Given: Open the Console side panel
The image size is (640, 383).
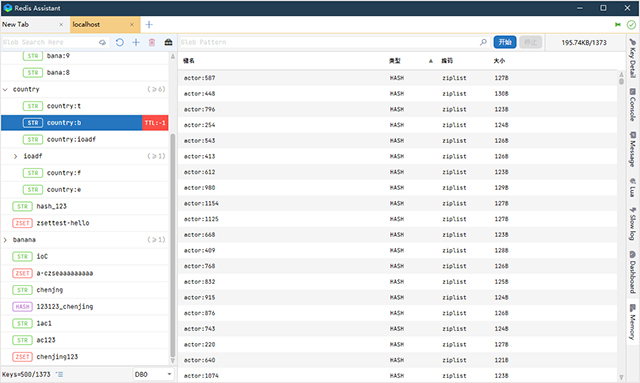Looking at the screenshot, I should pyautogui.click(x=633, y=105).
